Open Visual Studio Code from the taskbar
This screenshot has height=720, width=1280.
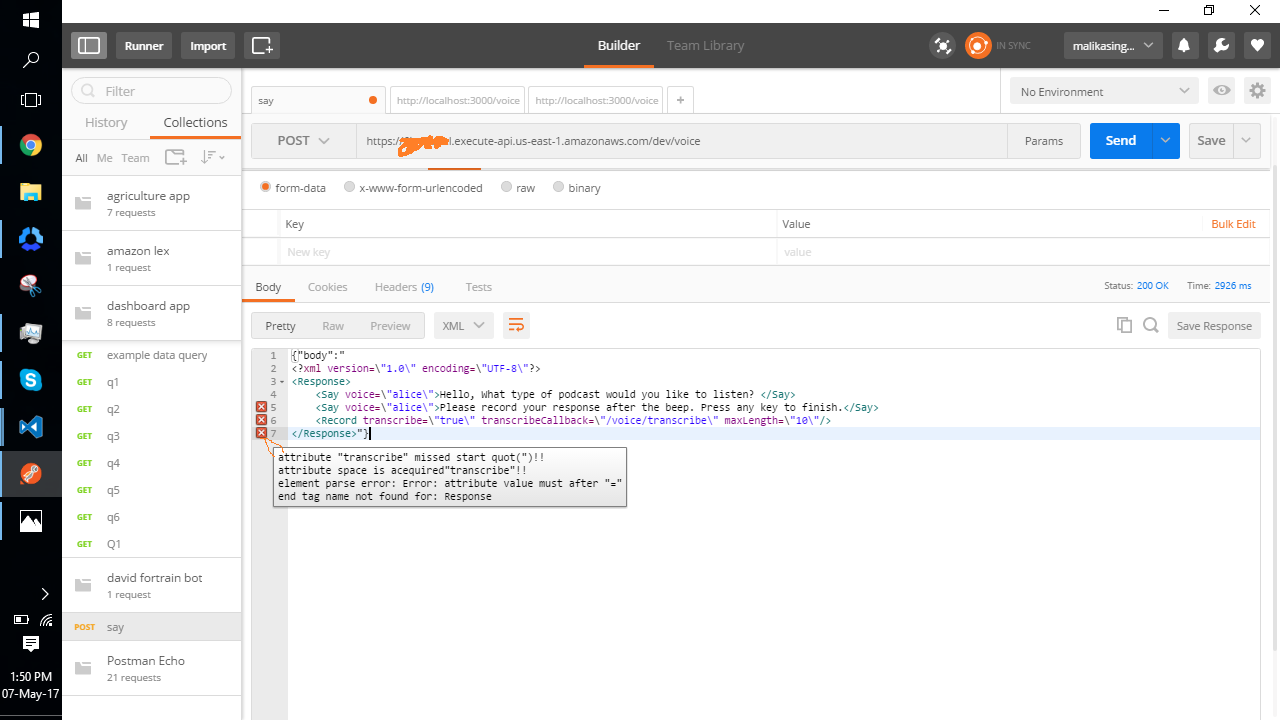pos(31,427)
